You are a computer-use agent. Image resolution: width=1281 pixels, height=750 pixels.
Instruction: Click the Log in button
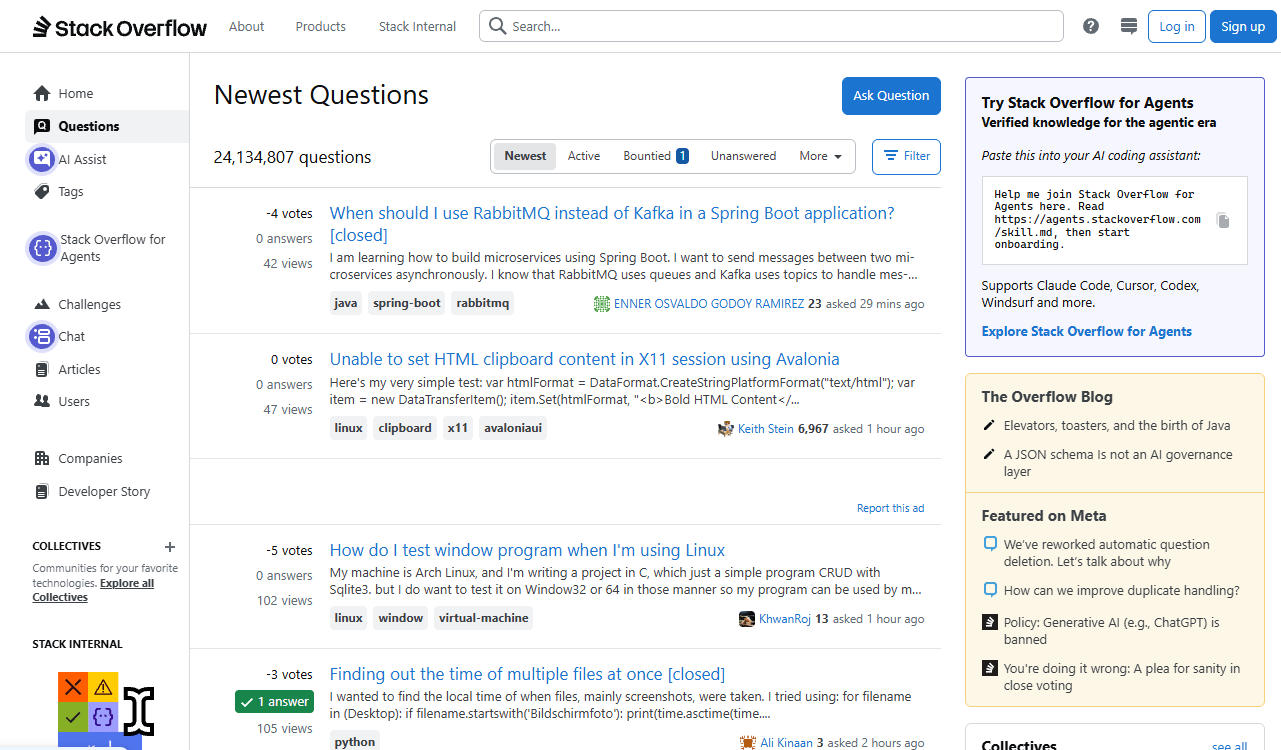(1177, 27)
